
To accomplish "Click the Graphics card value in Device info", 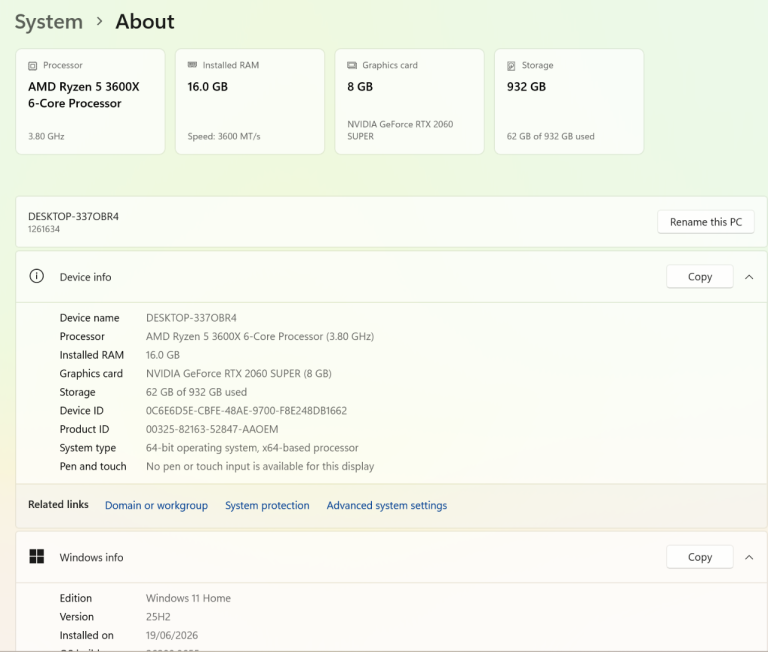I will [239, 374].
